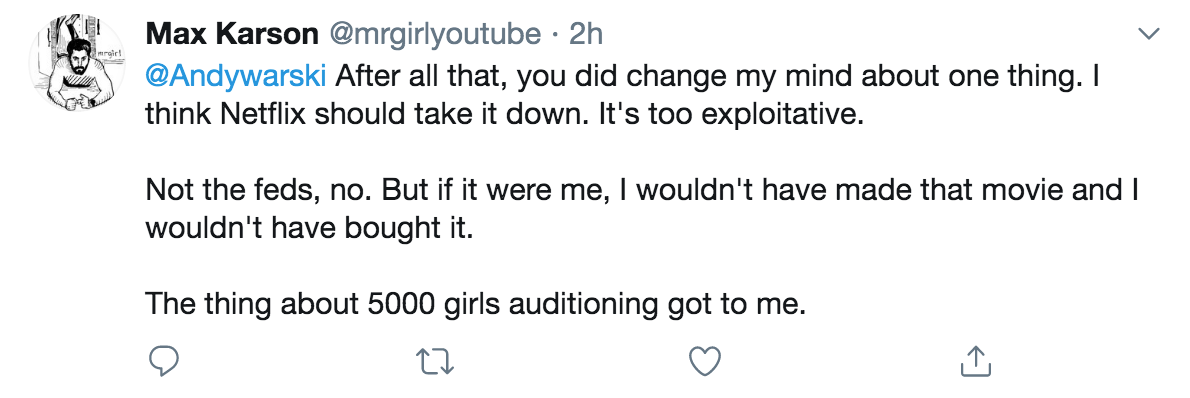The height and width of the screenshot is (398, 1190).
Task: Go to the @mrgirlyoutube handle
Action: click(x=434, y=33)
